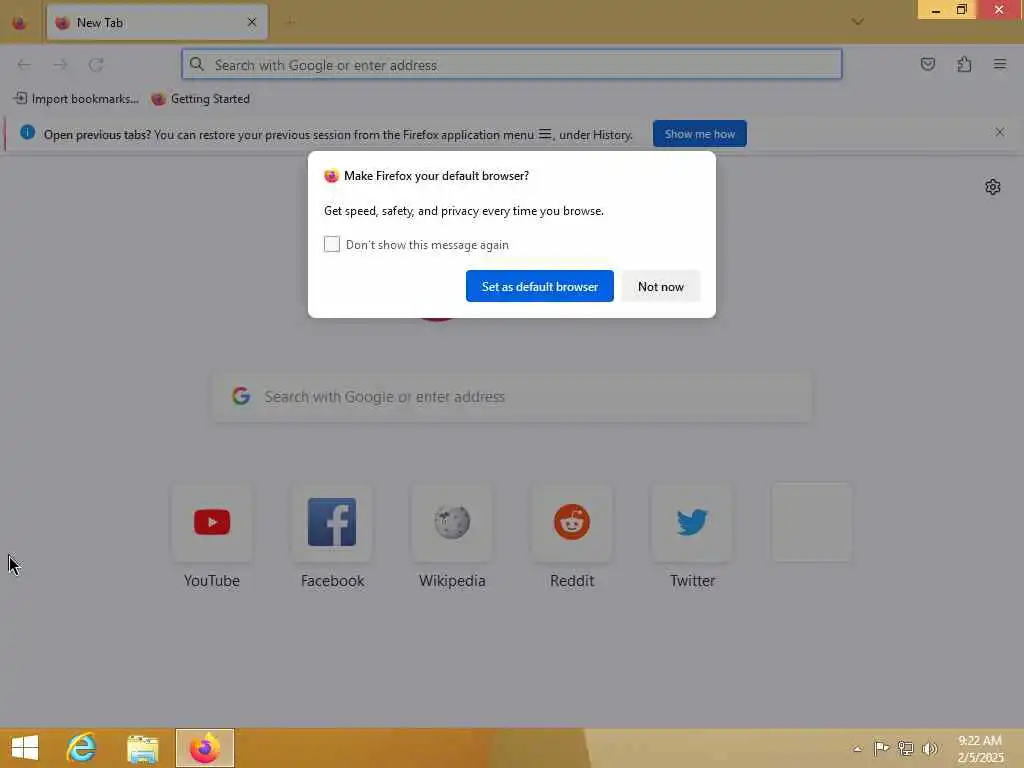Click the Google G logo in search box

[x=241, y=396]
